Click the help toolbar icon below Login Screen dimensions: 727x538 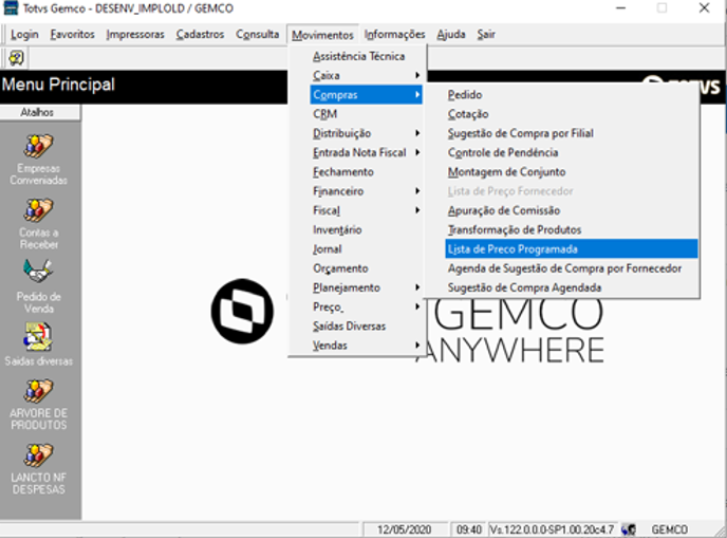click(x=16, y=58)
